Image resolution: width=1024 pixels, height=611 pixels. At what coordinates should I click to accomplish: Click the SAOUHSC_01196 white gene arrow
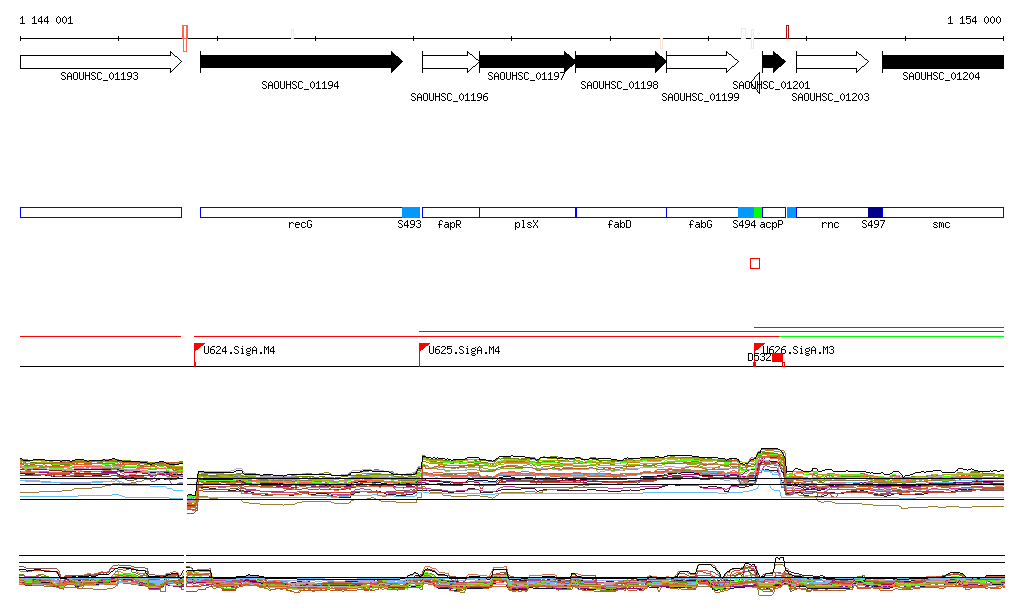tap(450, 62)
